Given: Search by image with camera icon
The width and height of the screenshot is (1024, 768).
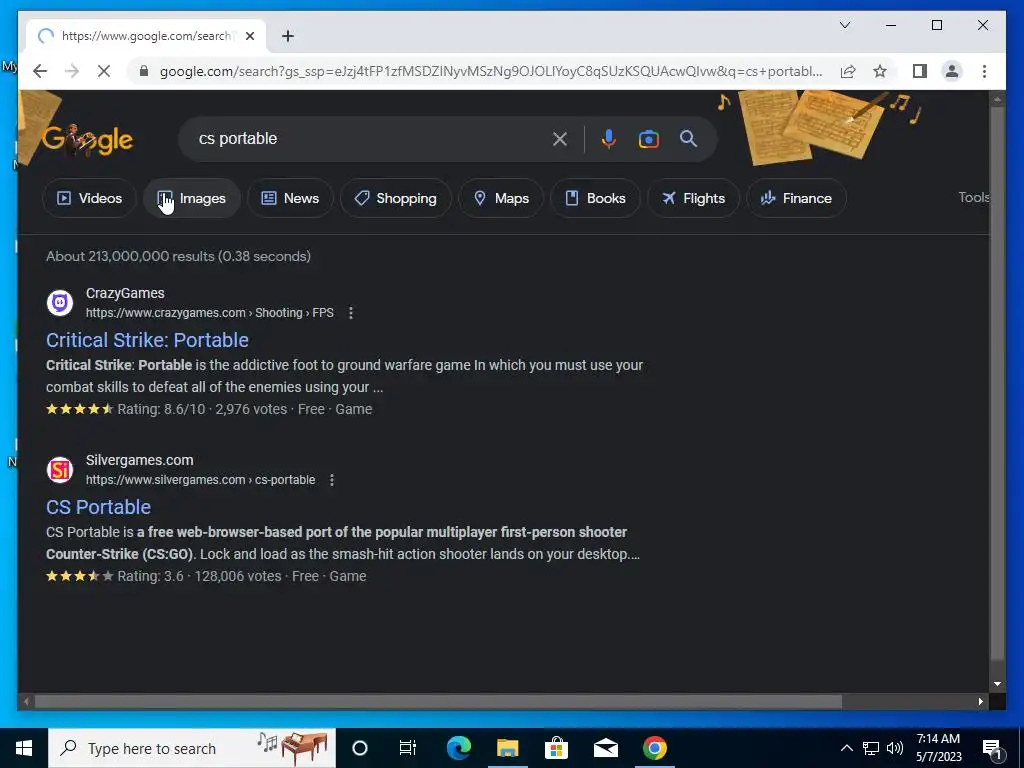Looking at the screenshot, I should point(648,139).
